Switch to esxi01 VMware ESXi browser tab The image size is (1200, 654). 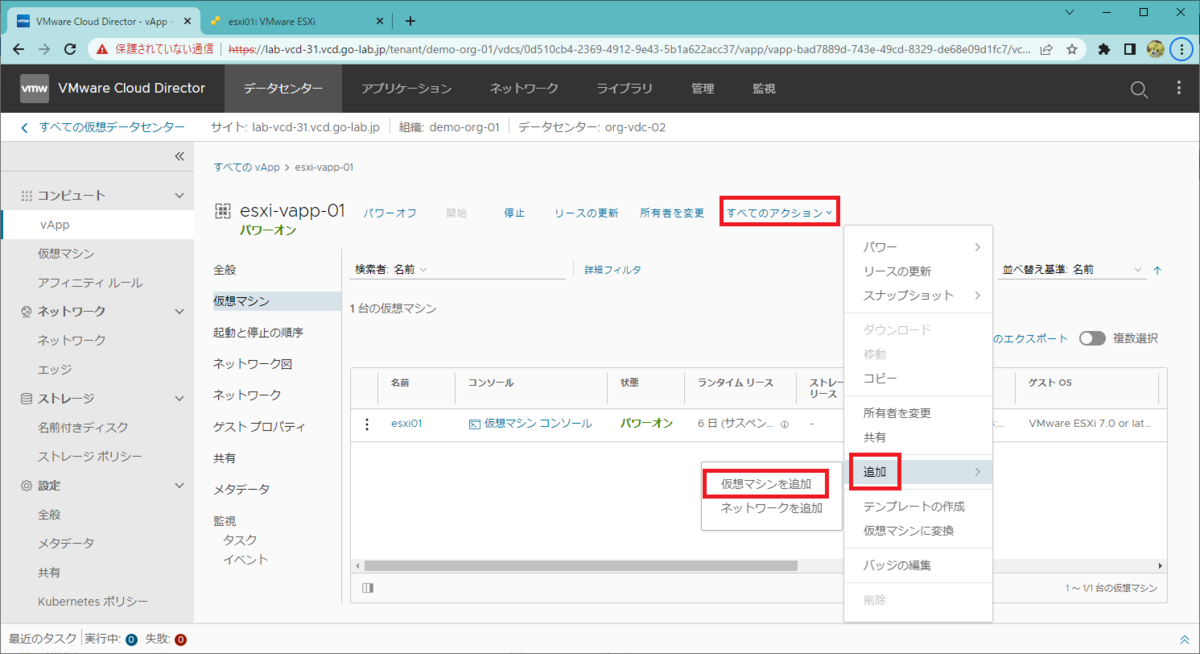pos(295,20)
